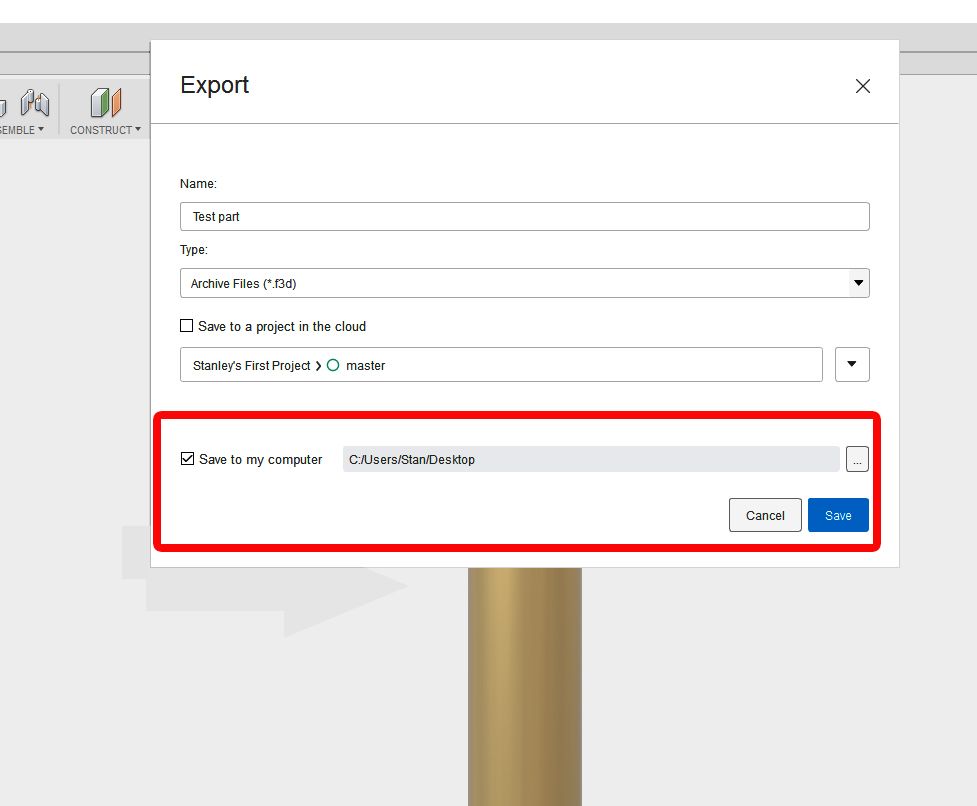
Task: Click the Name field containing 'Test part'
Action: tap(524, 217)
